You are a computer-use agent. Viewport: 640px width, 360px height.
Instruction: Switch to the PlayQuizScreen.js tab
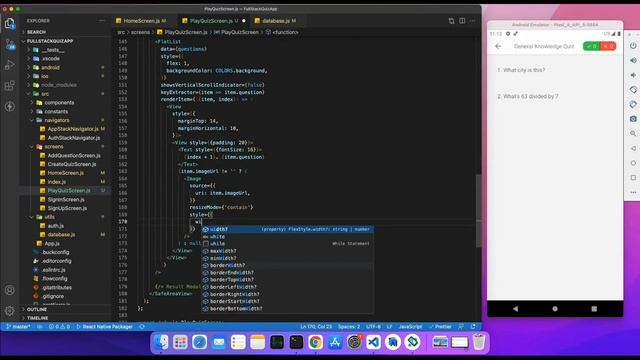click(213, 21)
